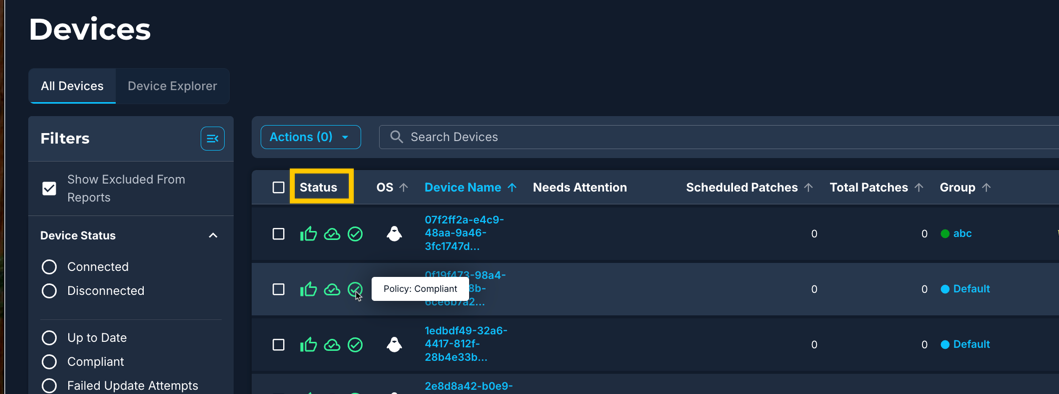
Task: Sort by Total Patches arrow
Action: pos(919,188)
